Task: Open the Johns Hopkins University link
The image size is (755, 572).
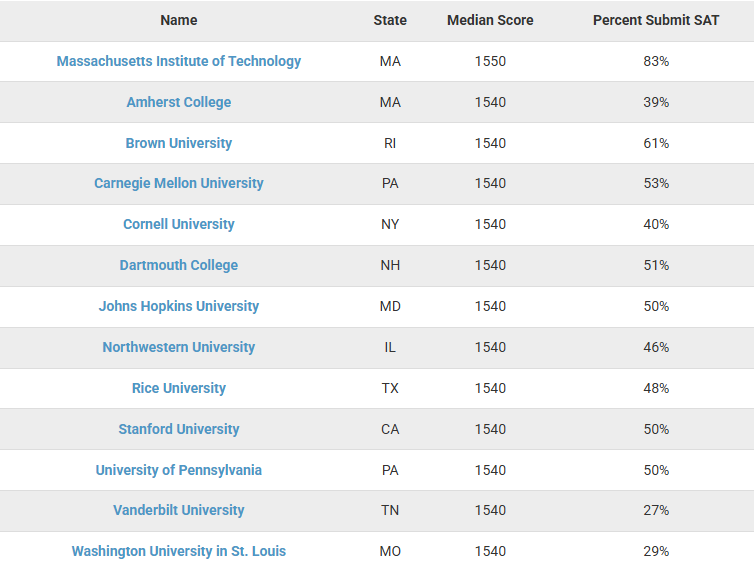Action: click(178, 306)
